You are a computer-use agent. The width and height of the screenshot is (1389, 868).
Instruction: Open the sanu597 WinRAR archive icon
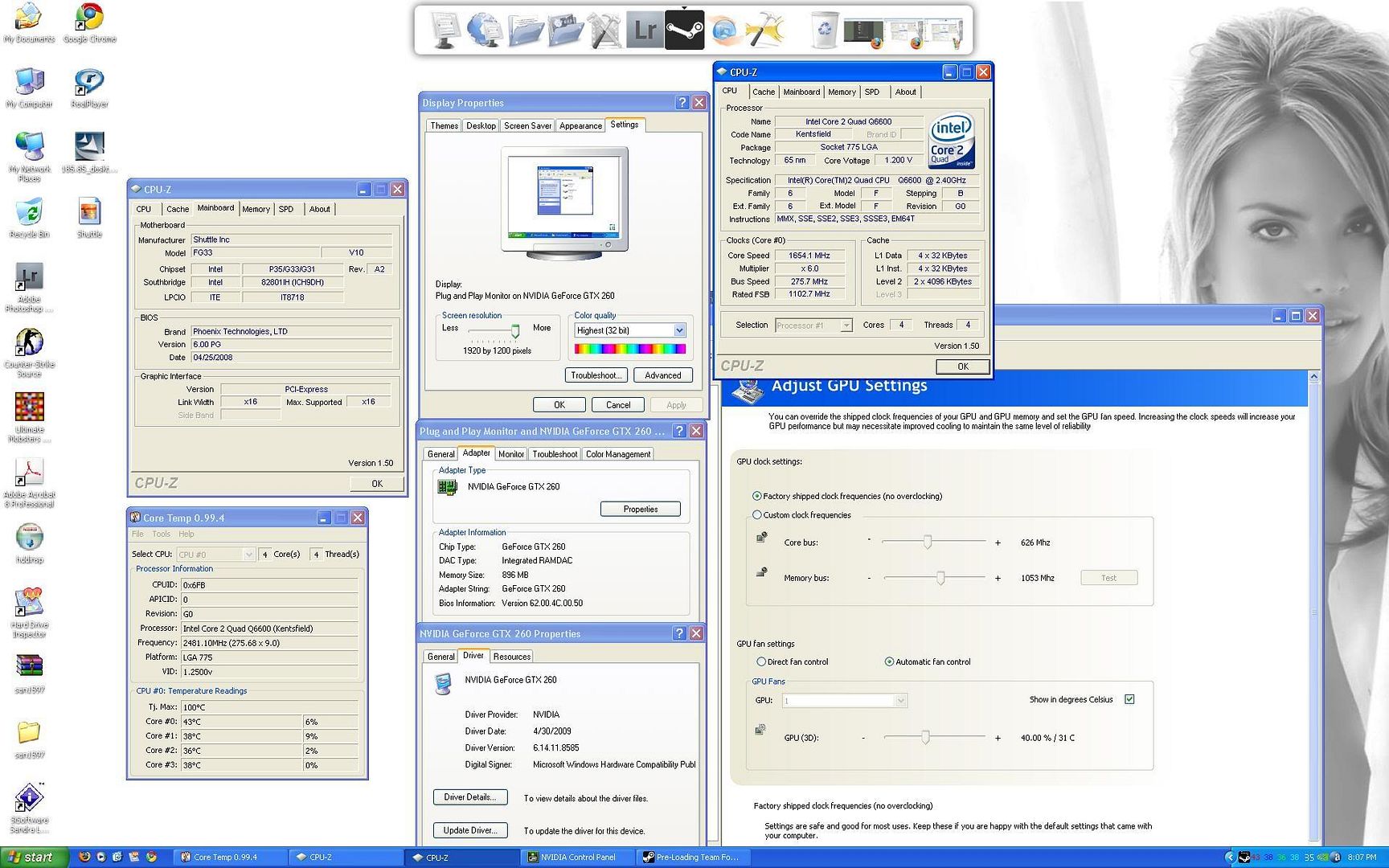pyautogui.click(x=29, y=674)
